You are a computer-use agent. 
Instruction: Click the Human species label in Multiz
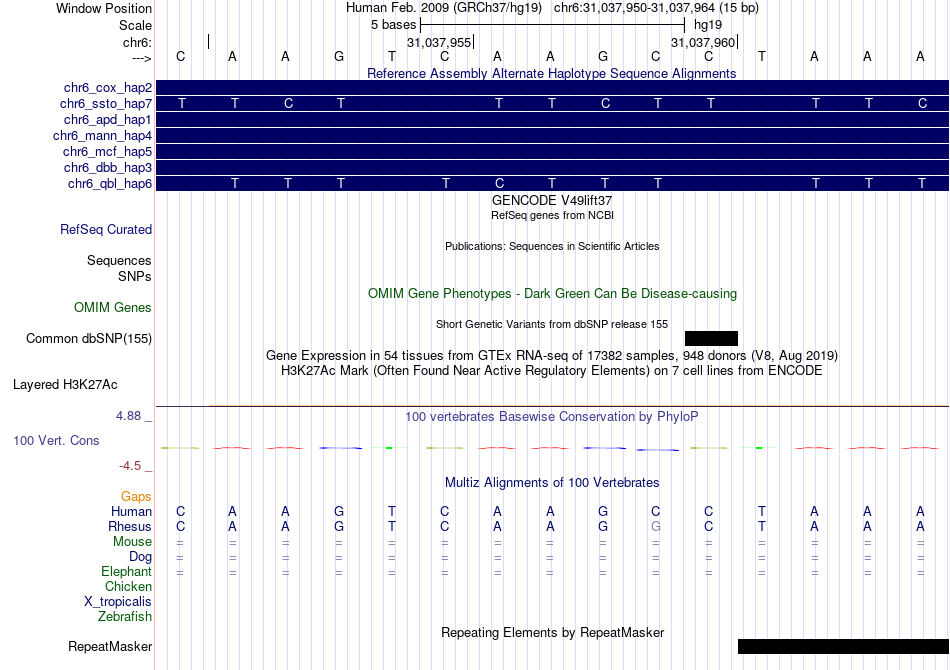131,512
